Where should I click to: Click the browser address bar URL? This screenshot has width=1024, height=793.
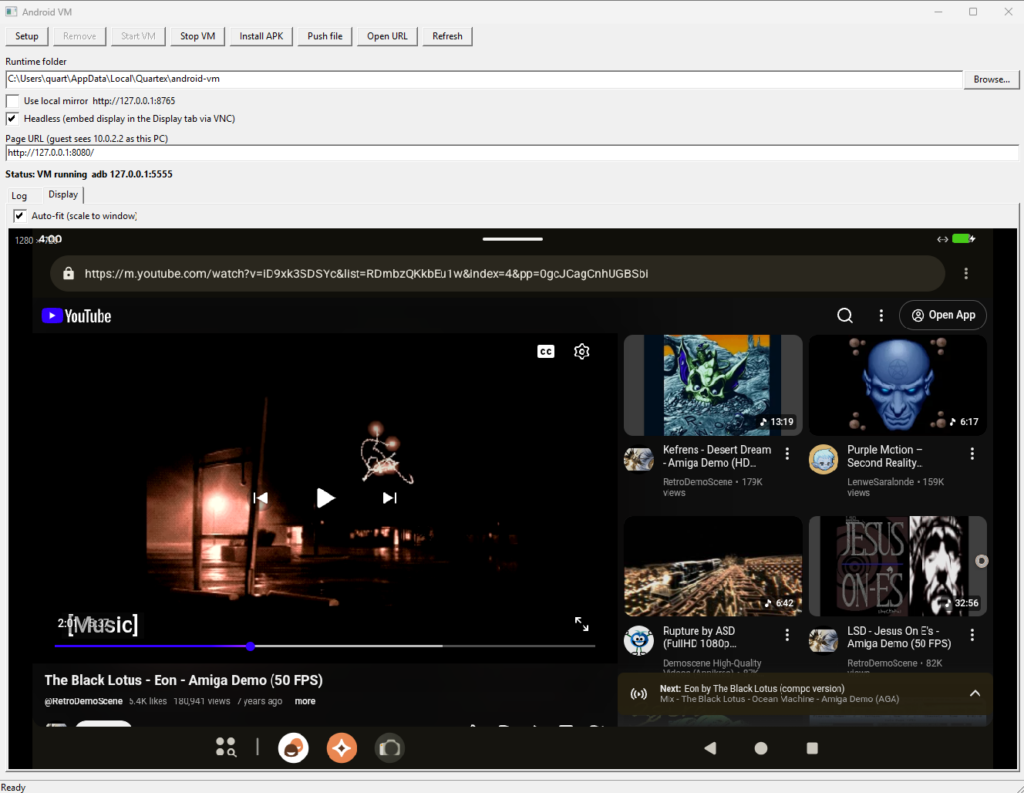366,274
